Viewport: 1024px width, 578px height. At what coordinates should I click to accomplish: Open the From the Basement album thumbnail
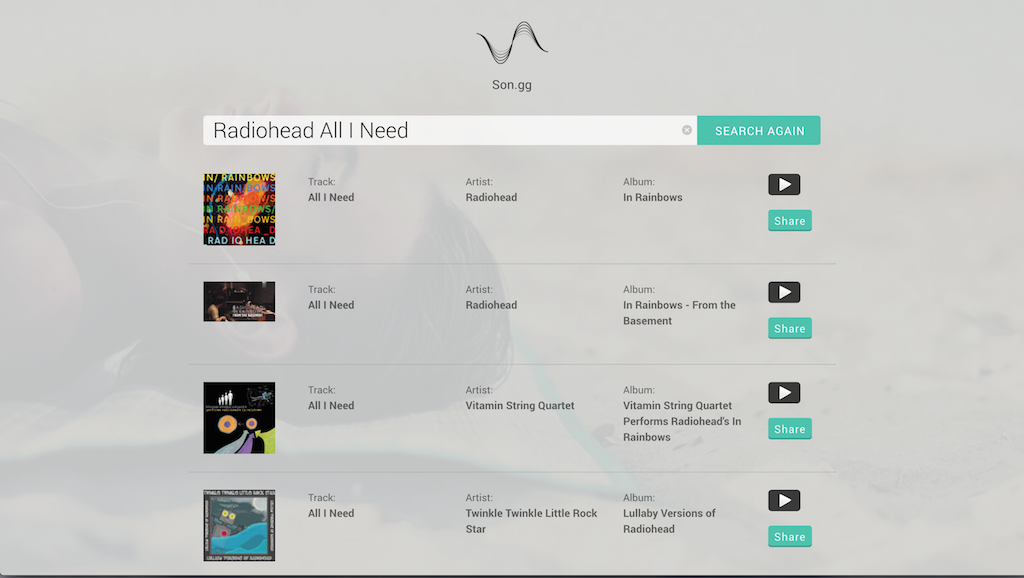point(239,302)
